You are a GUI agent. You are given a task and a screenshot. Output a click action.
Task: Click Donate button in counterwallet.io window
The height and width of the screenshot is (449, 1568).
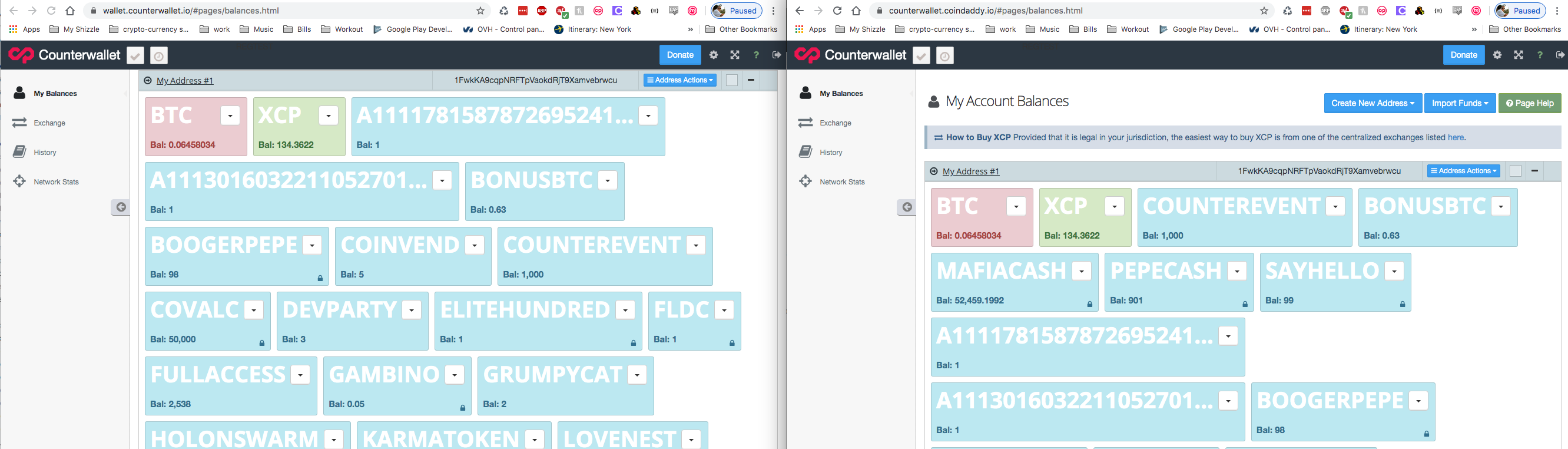pyautogui.click(x=680, y=55)
